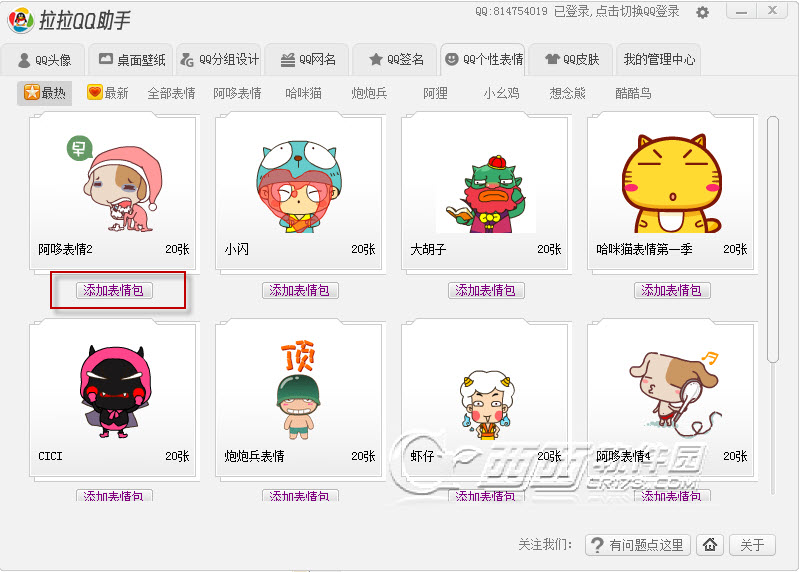Click the home icon button at bottom
Screen dimensions: 799x572
(x=710, y=545)
